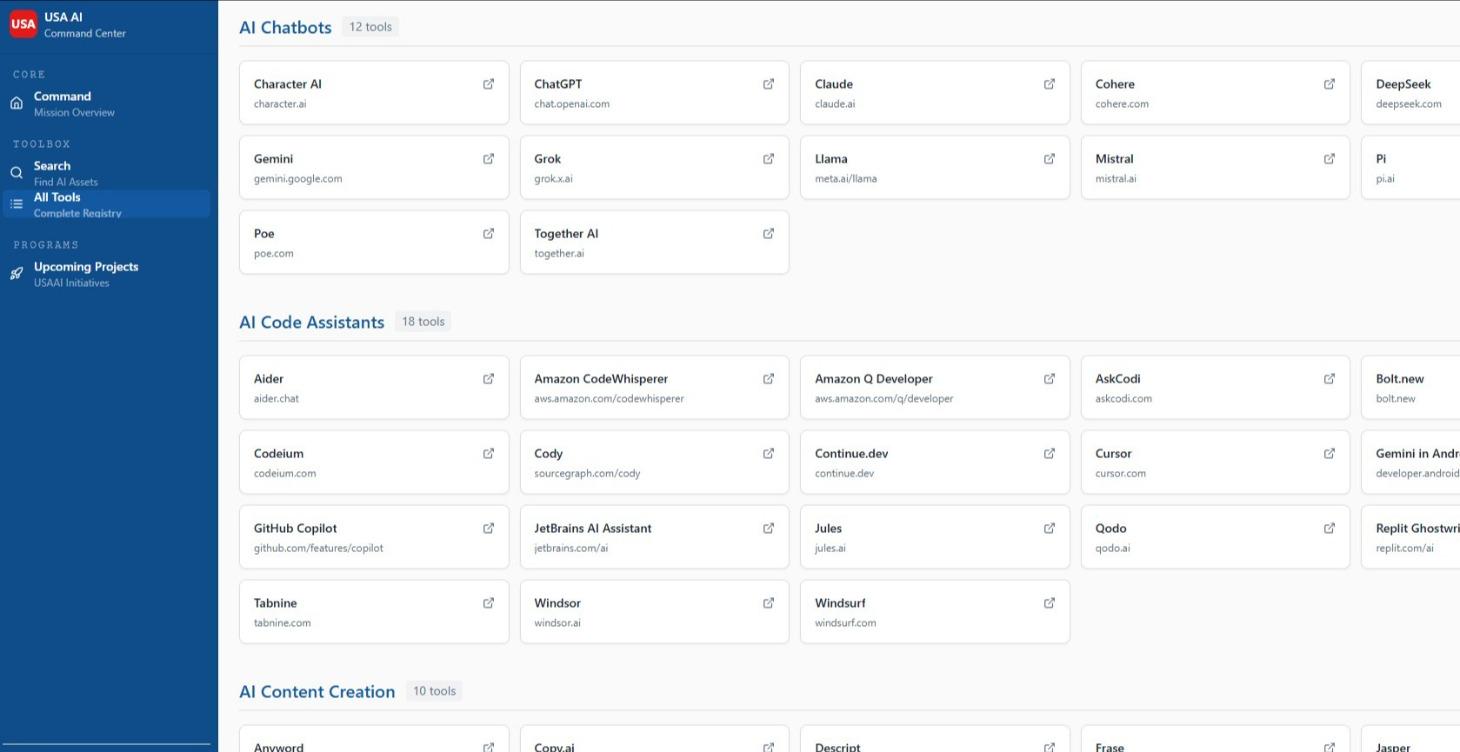Open the Poe chatbot card

click(x=373, y=242)
